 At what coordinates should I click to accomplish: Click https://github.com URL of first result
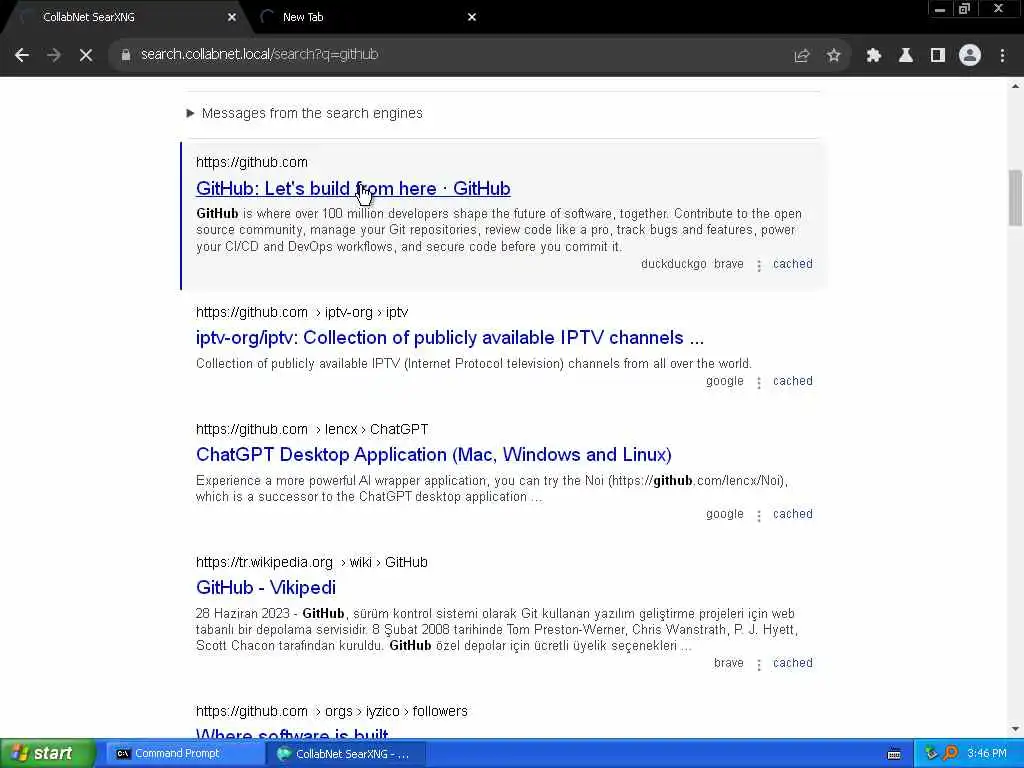[x=251, y=162]
